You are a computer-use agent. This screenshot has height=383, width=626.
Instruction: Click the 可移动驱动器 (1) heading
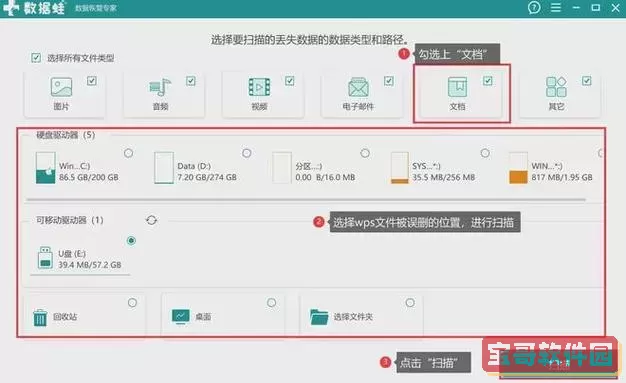(69, 220)
